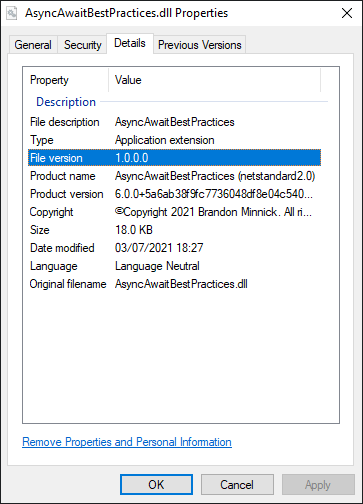This screenshot has height=504, width=363.
Task: Select the Copyright property label
Action: click(x=51, y=212)
